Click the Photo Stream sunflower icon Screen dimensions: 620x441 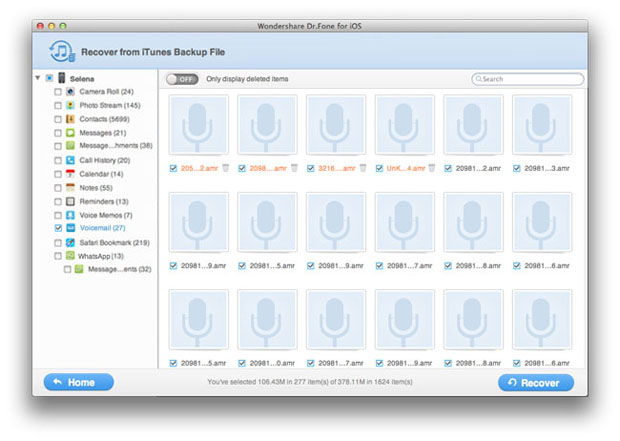(x=70, y=105)
